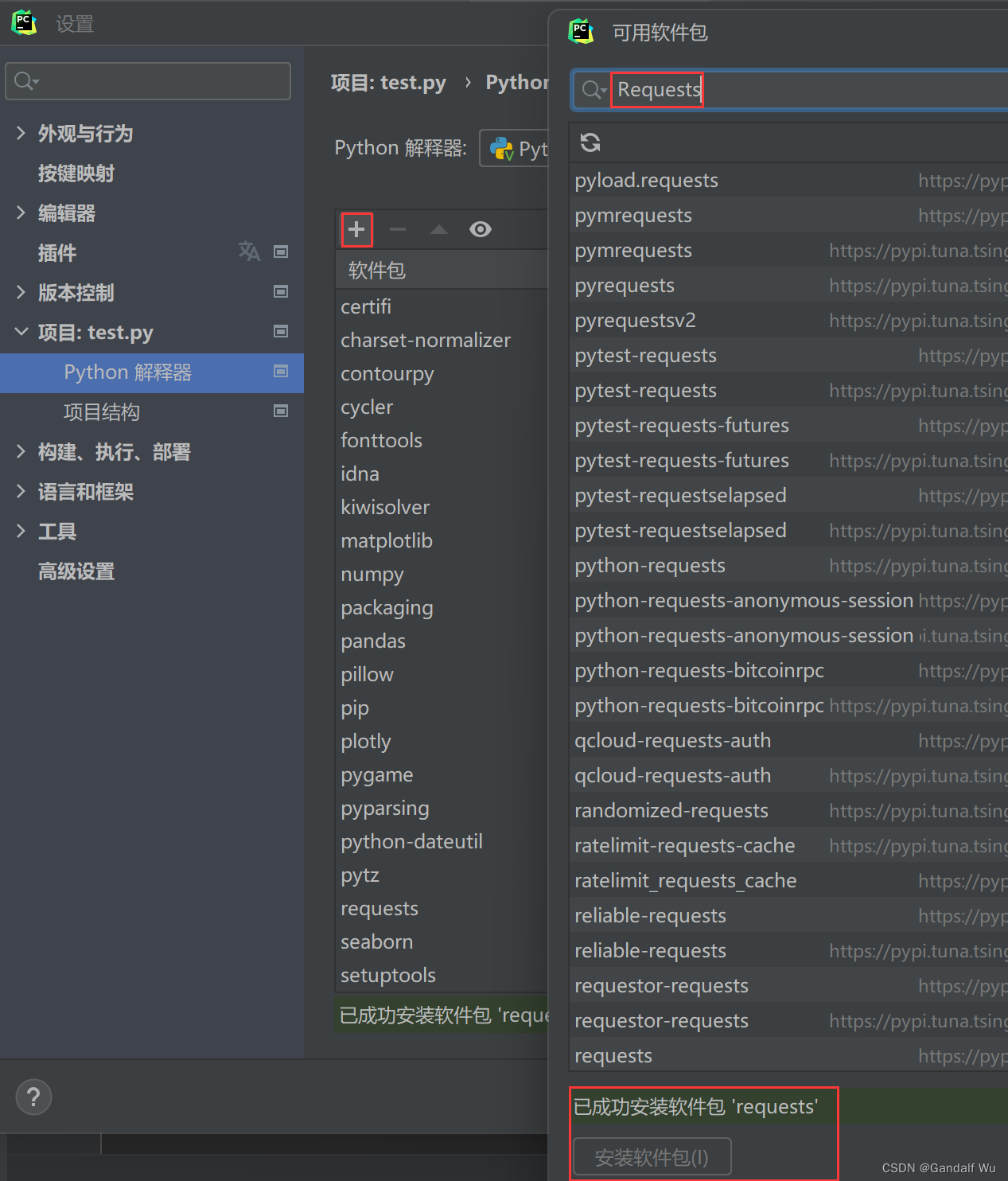Screen dimensions: 1008x1181
Task: Click the Python interpreter icon
Action: point(500,148)
